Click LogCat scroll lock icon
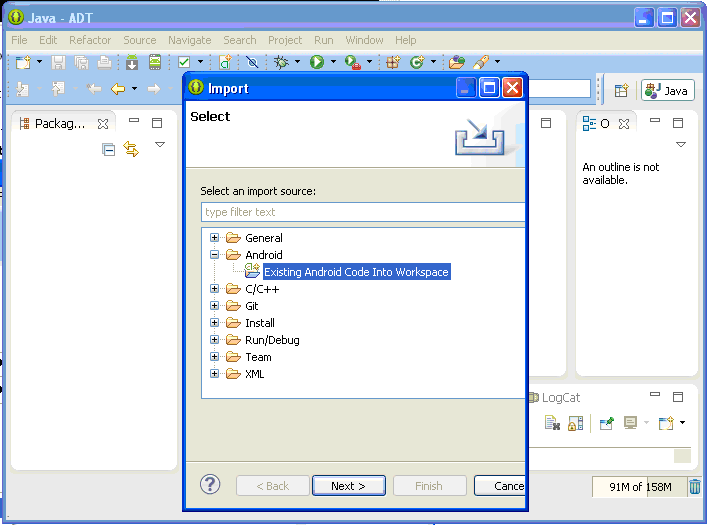 point(575,423)
